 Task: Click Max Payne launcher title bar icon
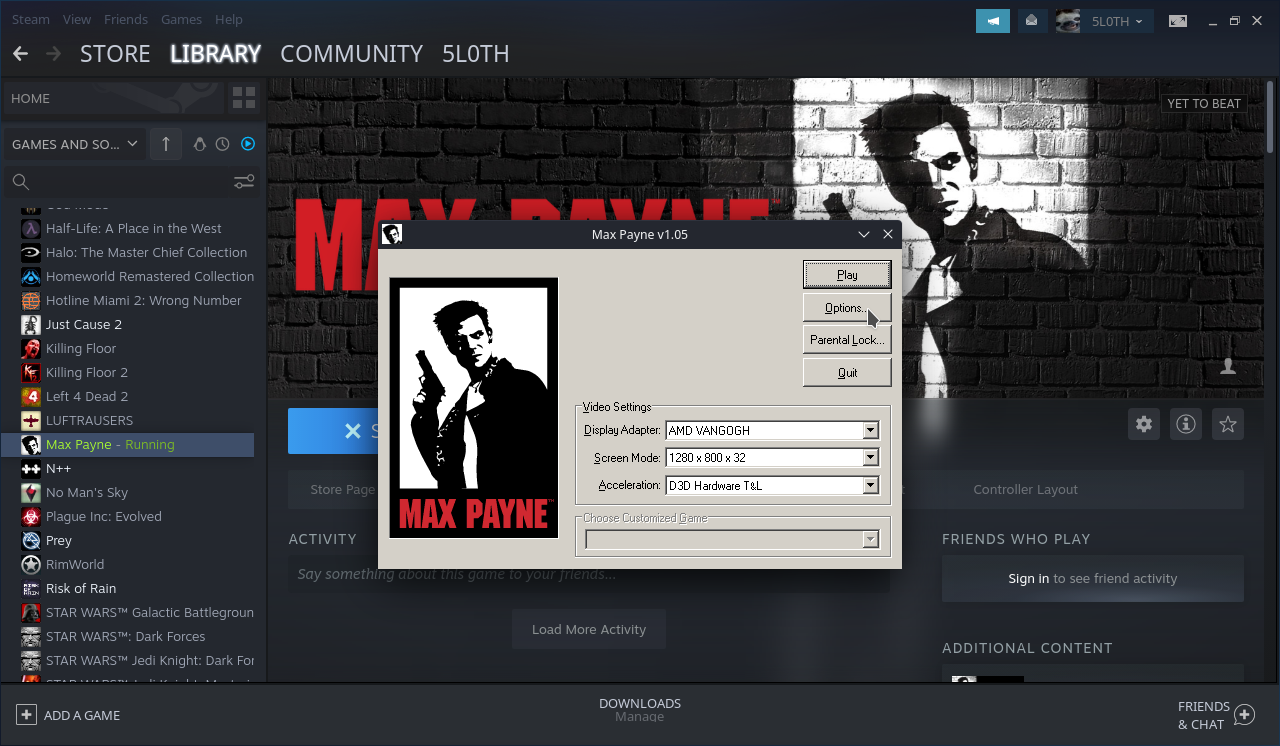pos(392,234)
